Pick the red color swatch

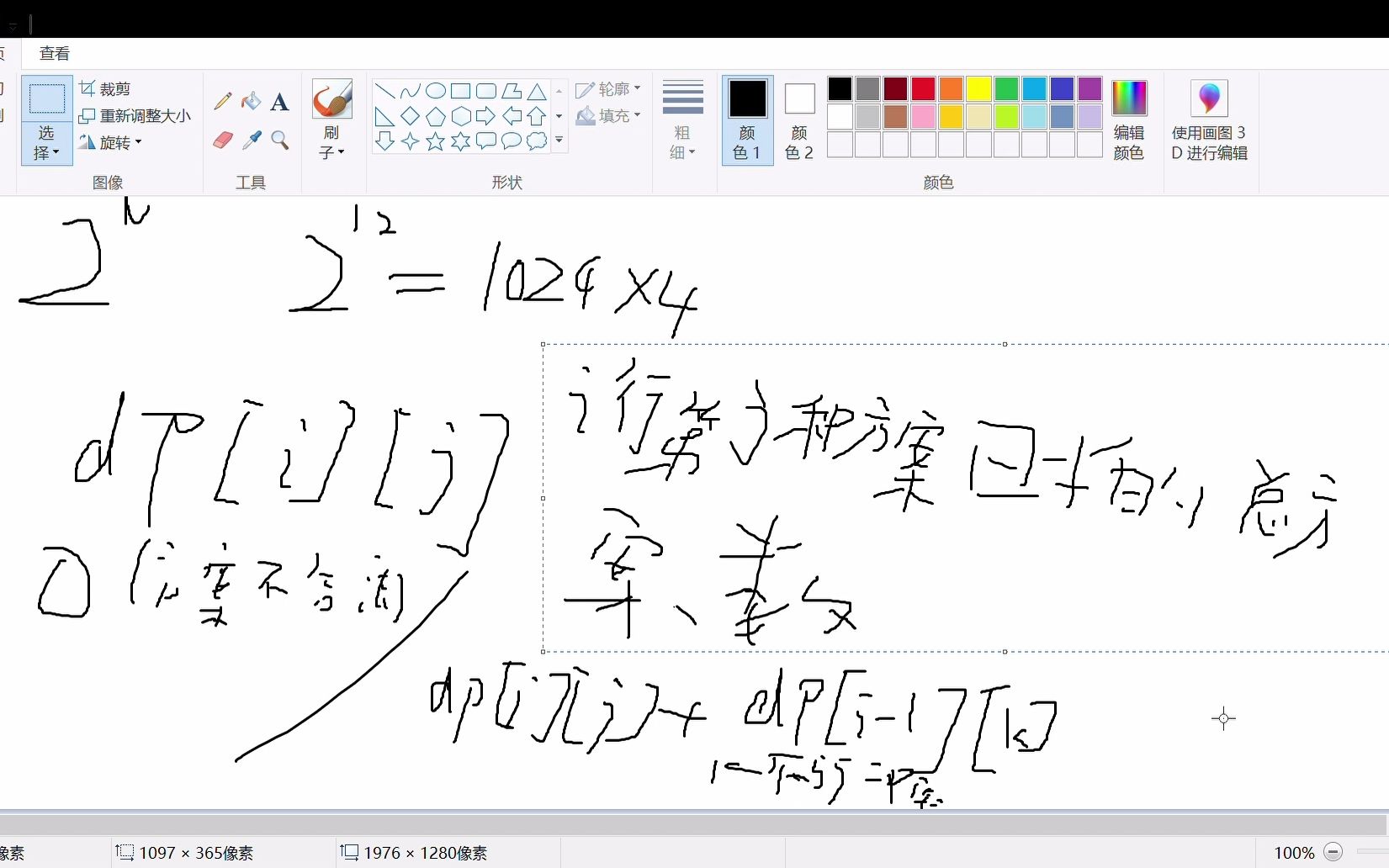coord(922,88)
